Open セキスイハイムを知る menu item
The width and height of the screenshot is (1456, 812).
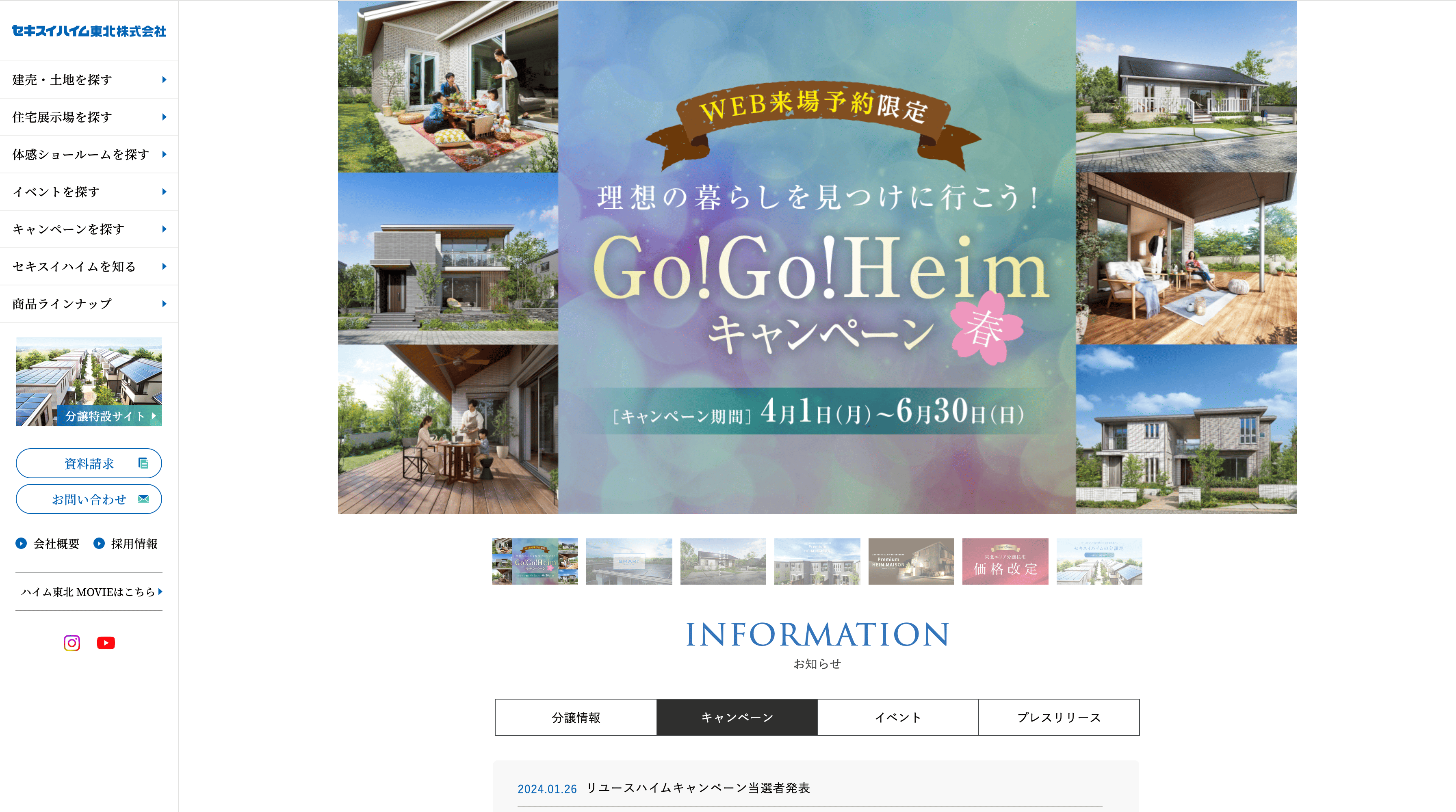point(89,266)
